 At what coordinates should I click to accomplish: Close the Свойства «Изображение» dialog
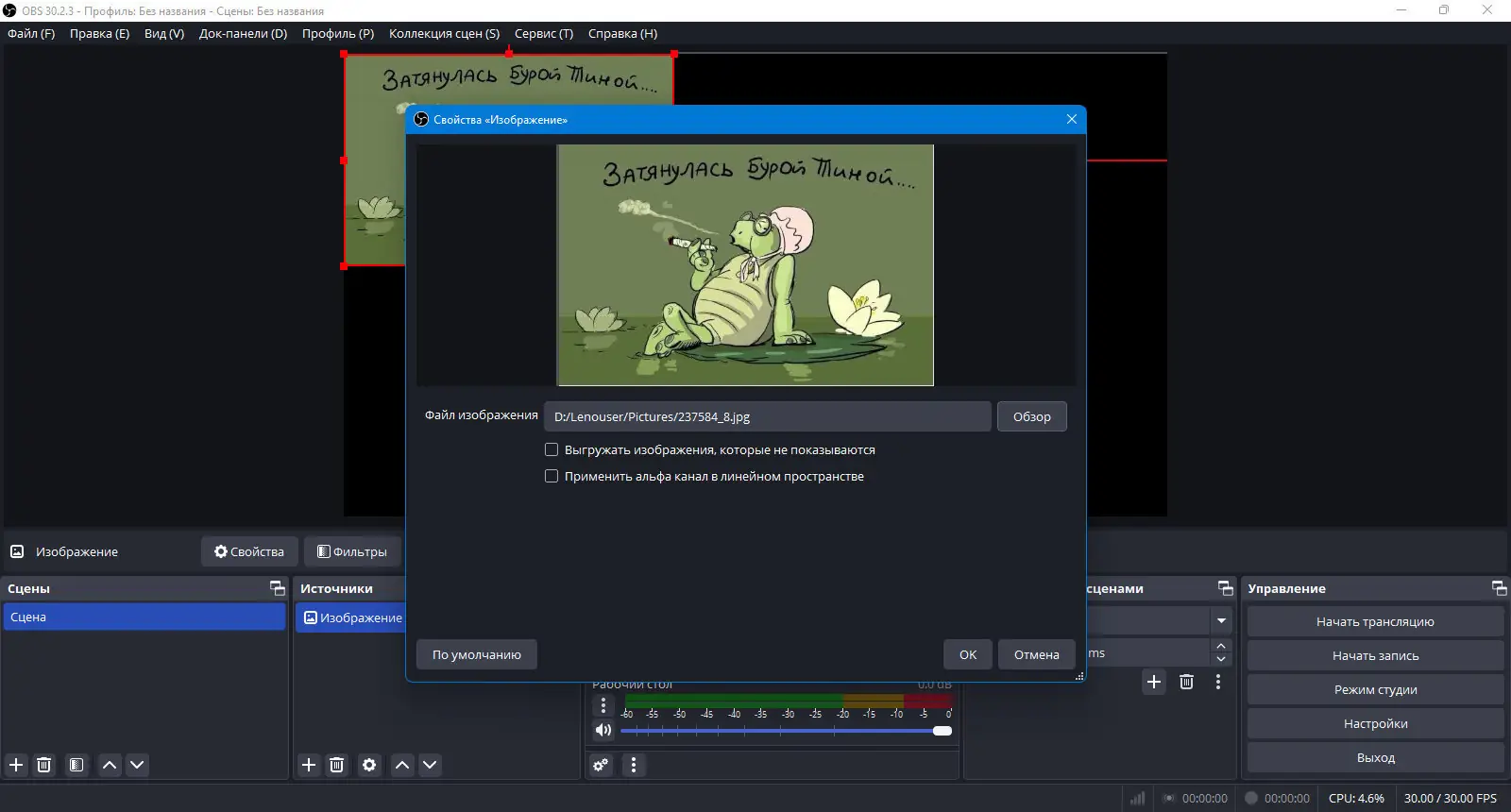(x=1072, y=119)
